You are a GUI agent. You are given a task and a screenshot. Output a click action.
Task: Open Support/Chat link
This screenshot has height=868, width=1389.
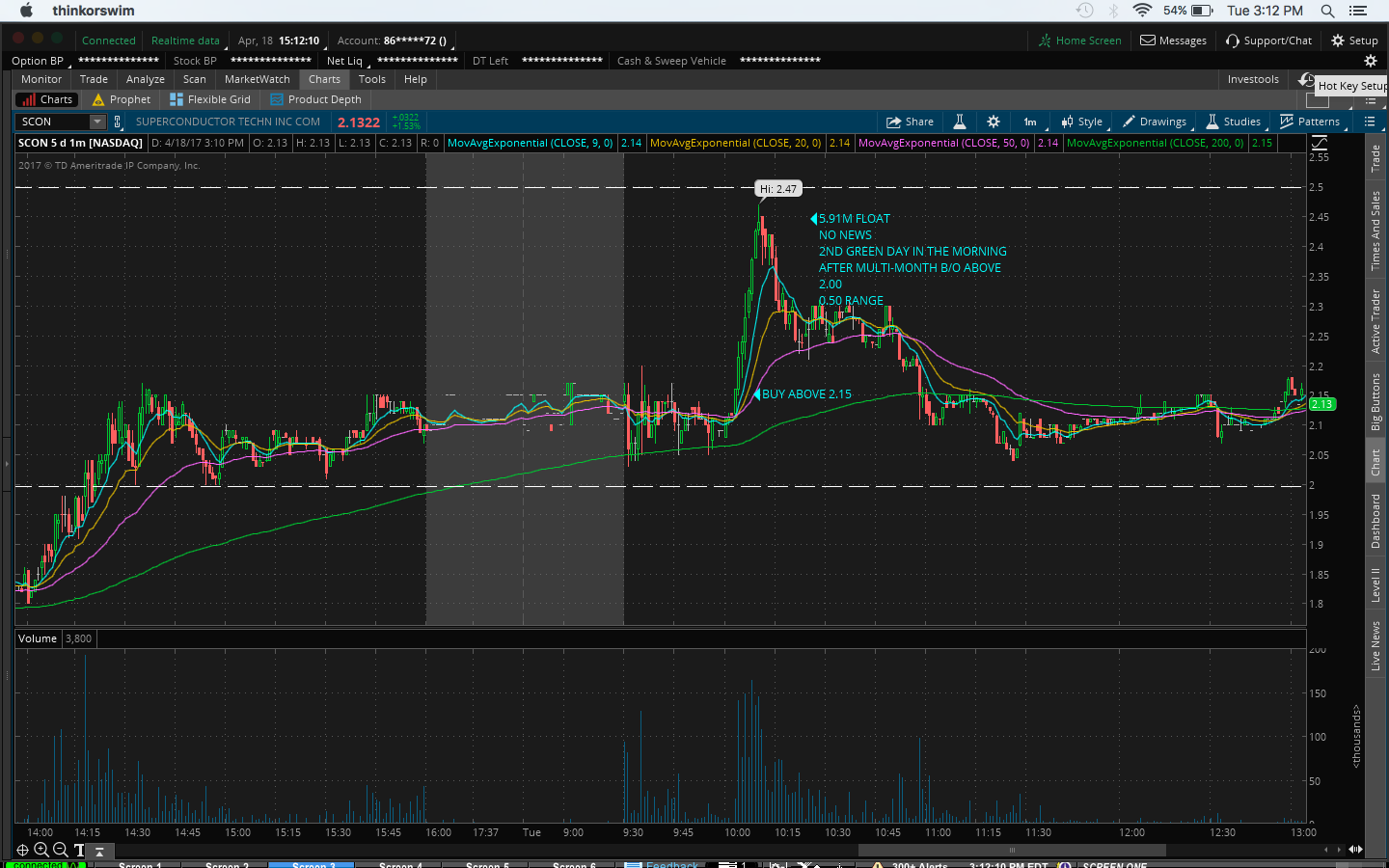(x=1268, y=41)
